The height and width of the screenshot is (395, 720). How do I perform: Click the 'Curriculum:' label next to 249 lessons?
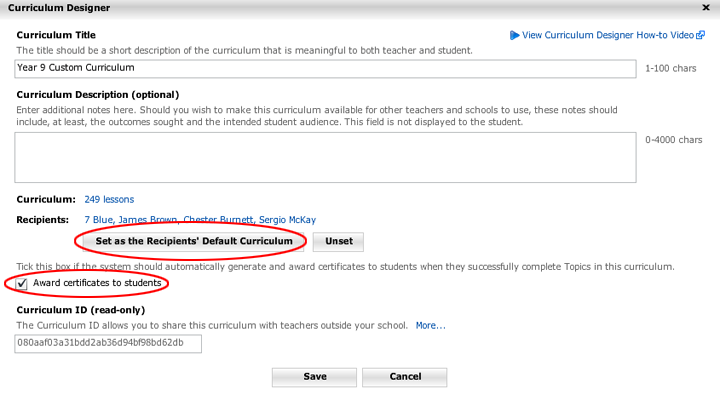point(46,199)
